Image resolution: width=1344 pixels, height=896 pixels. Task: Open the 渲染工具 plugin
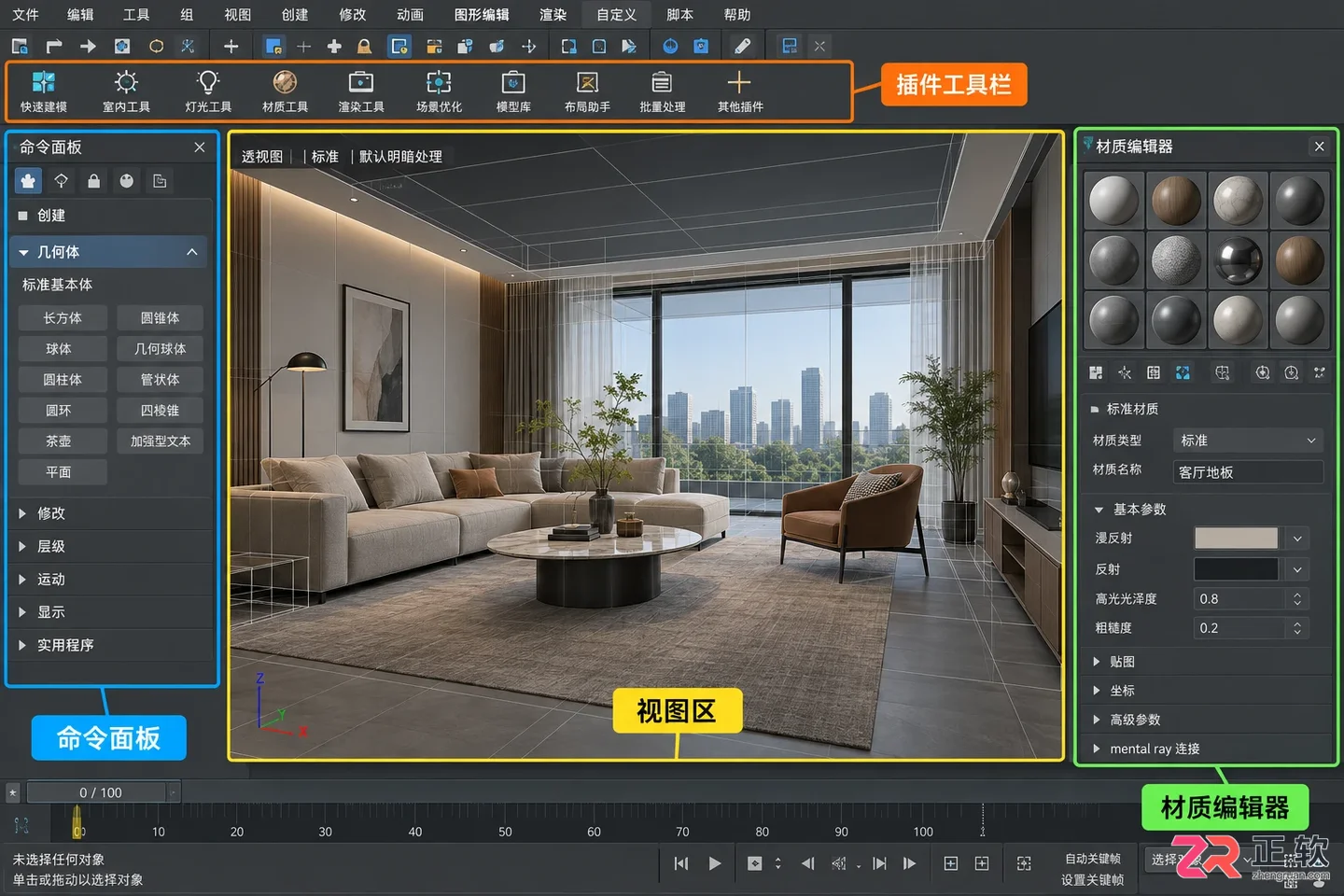coord(361,91)
